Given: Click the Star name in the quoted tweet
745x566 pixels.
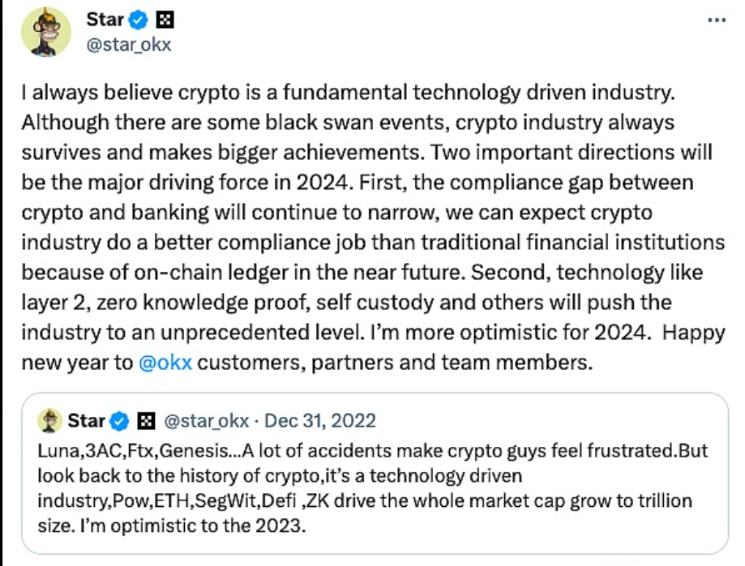Looking at the screenshot, I should point(86,420).
